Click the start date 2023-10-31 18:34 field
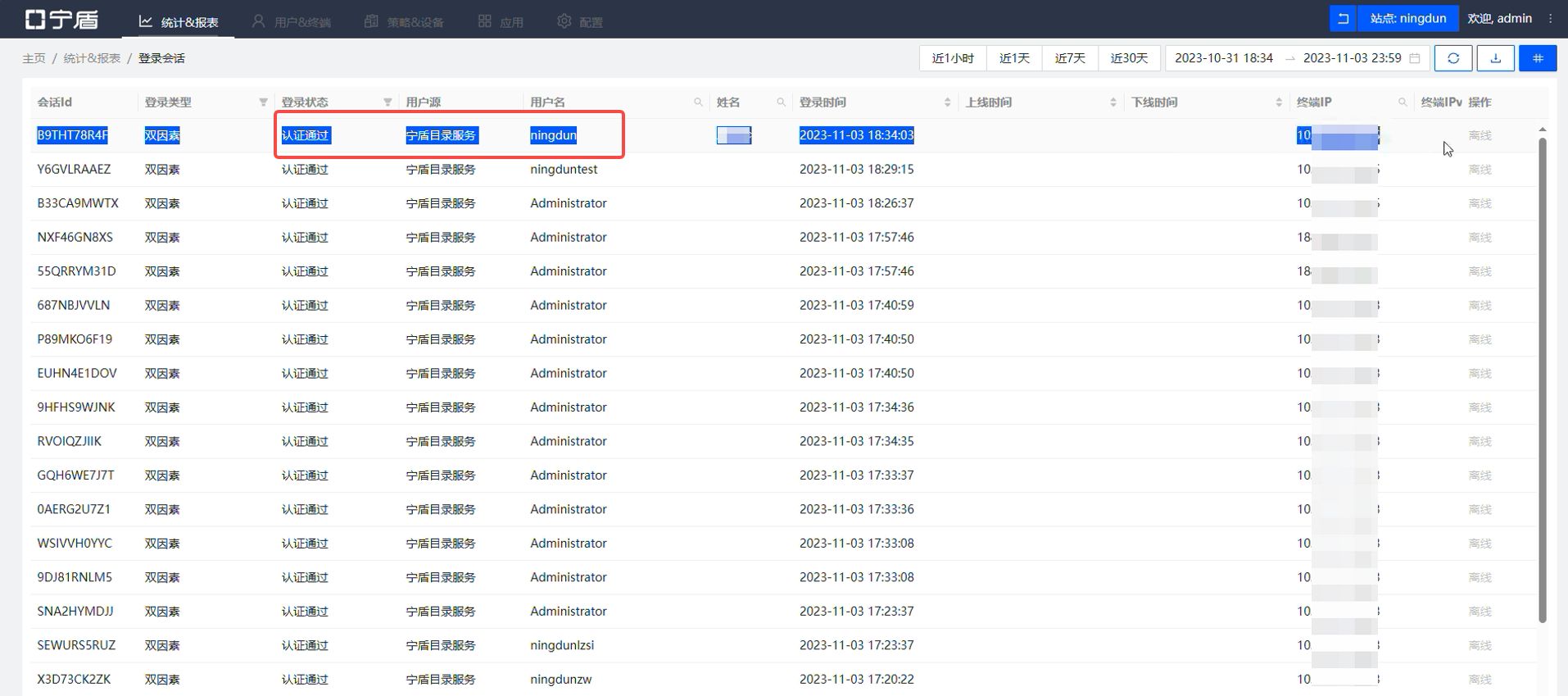 point(1224,58)
